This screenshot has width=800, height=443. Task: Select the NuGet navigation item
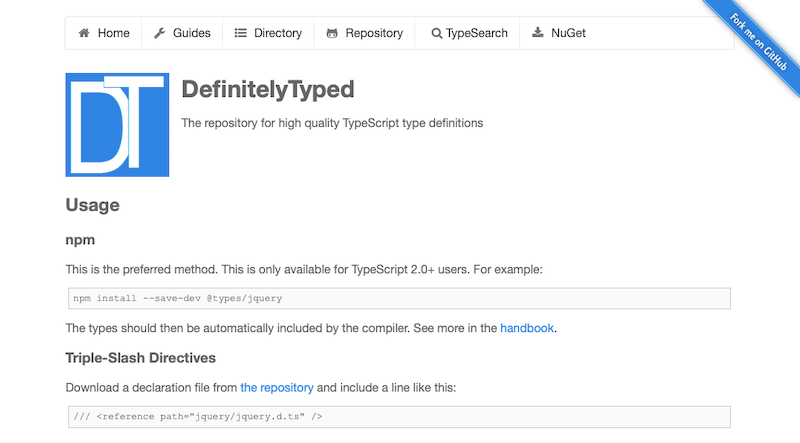pyautogui.click(x=567, y=33)
